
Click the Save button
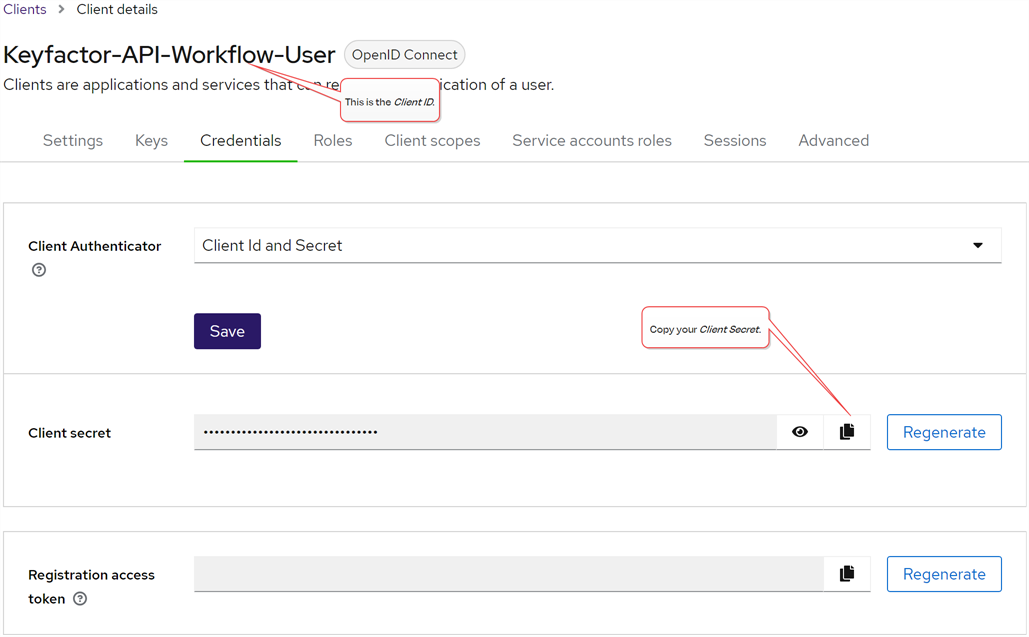click(227, 332)
